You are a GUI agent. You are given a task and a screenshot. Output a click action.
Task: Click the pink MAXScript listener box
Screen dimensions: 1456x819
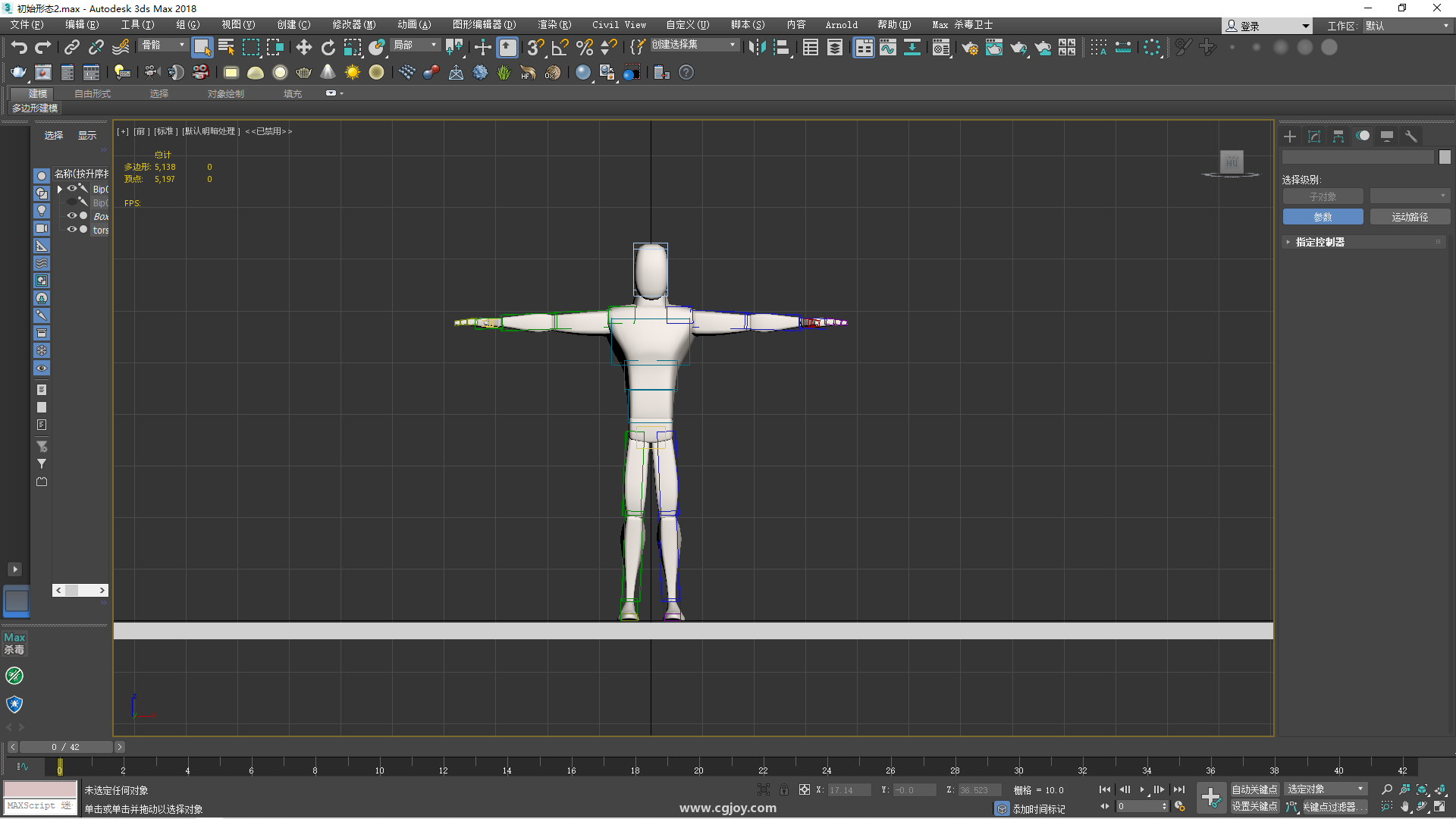40,789
